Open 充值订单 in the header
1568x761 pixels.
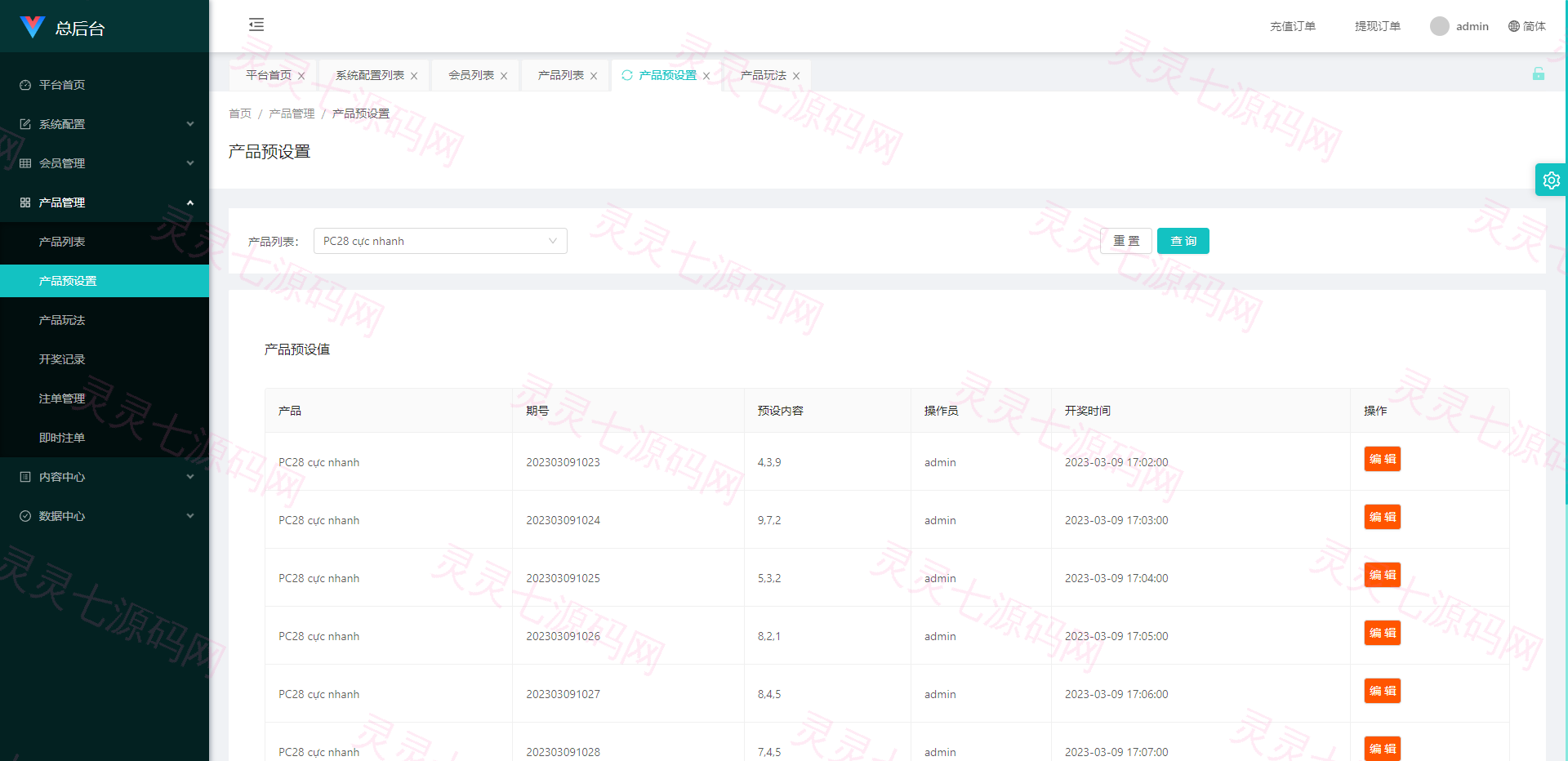(x=1293, y=26)
